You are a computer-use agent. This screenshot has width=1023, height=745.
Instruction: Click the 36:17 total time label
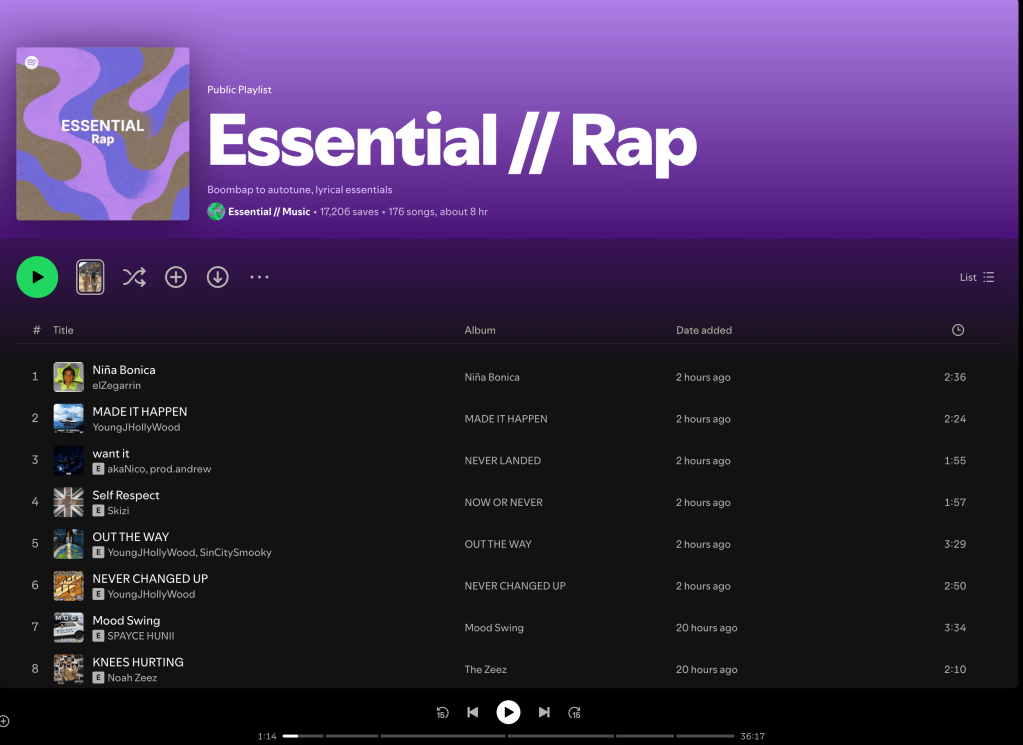752,736
